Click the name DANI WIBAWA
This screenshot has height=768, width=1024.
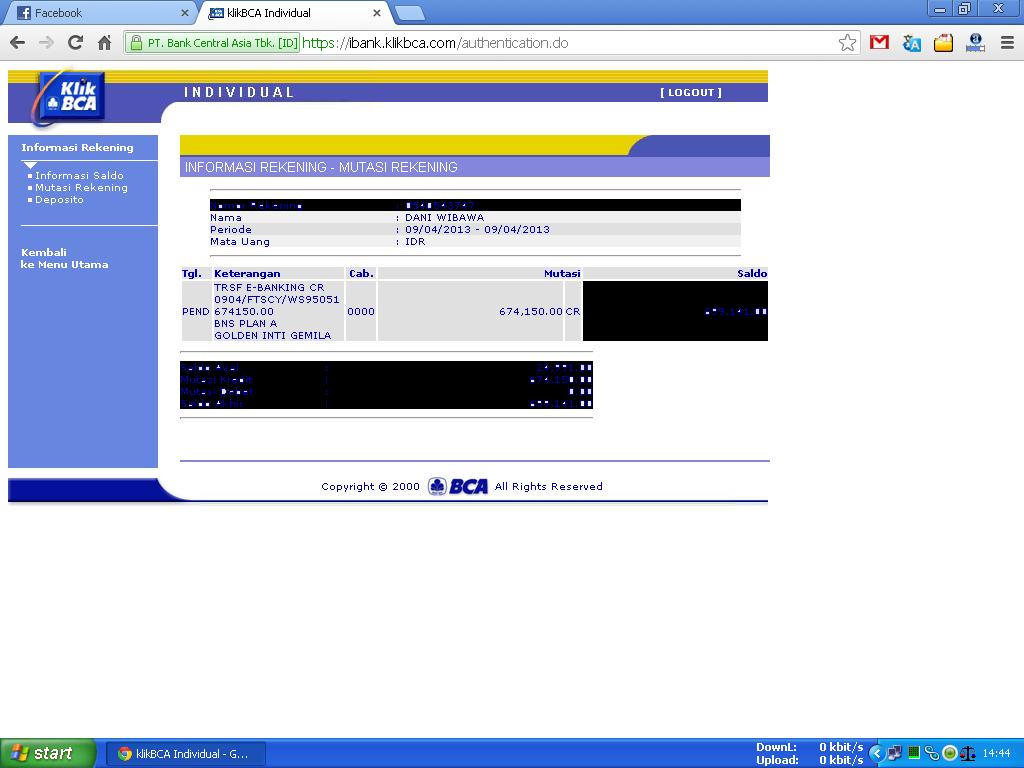click(445, 217)
